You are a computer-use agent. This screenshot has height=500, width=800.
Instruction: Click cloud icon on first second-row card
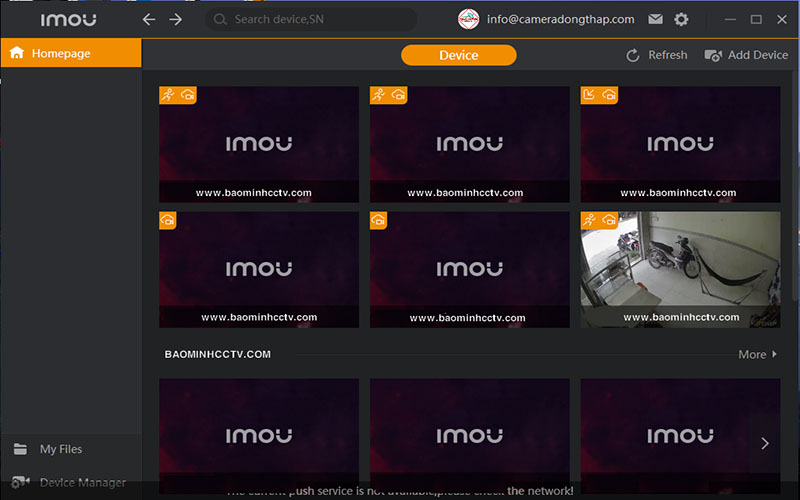[x=167, y=220]
